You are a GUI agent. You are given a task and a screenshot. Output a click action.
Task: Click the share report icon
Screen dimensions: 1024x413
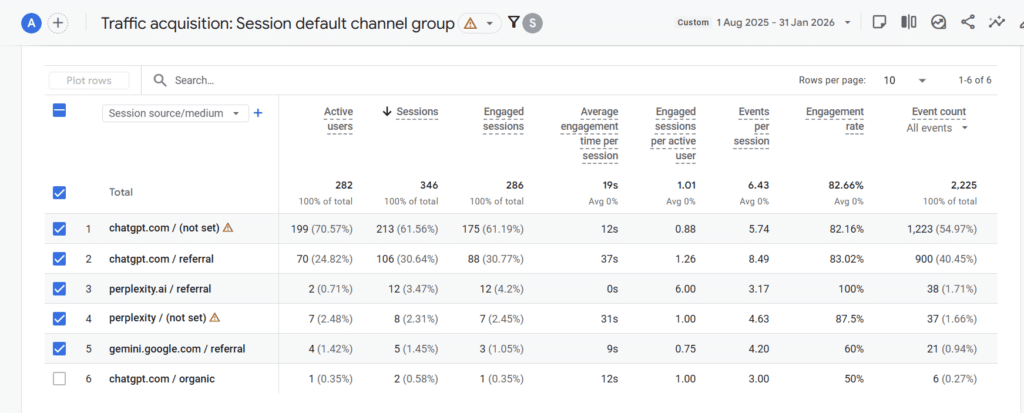(x=967, y=22)
